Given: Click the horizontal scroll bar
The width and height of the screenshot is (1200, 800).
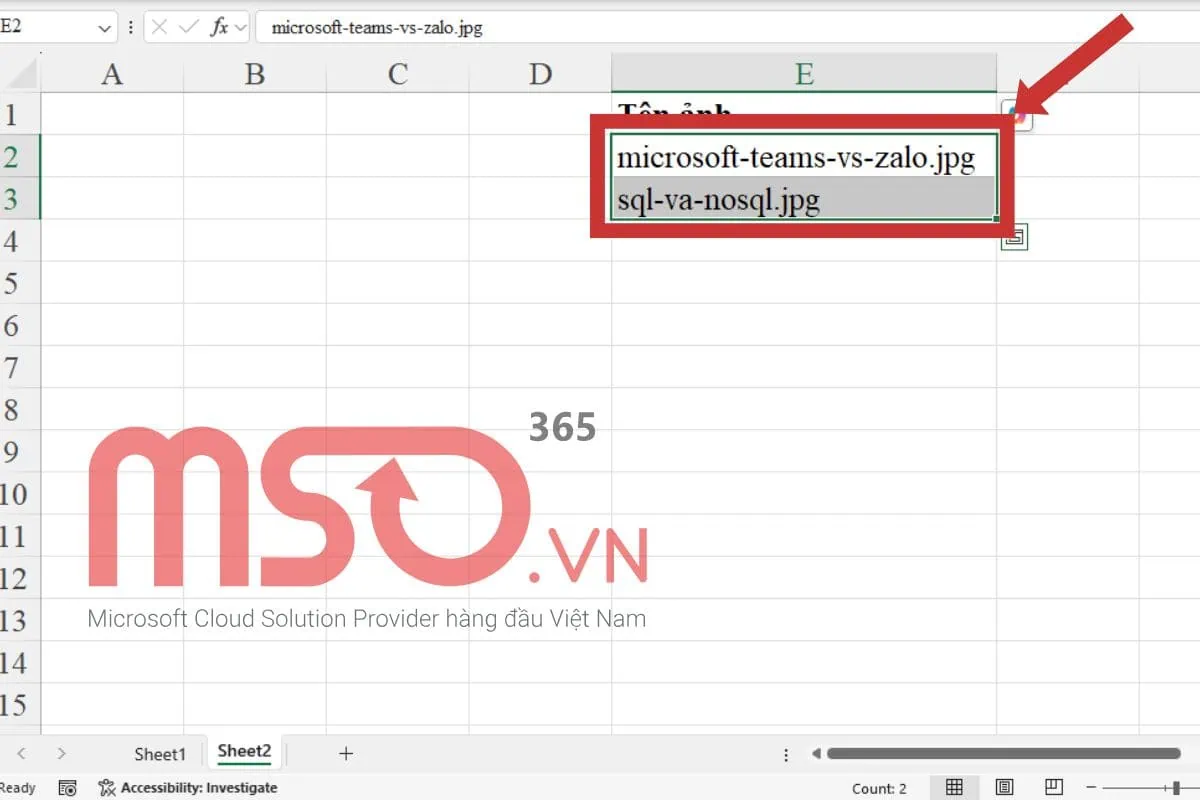Looking at the screenshot, I should pyautogui.click(x=1000, y=753).
